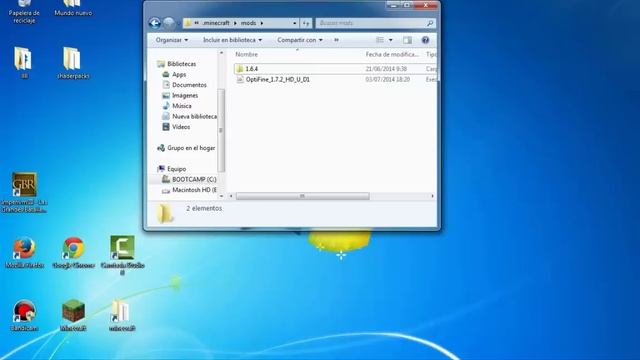640x360 pixels.
Task: Close the mods Explorer window
Action: (x=425, y=5)
